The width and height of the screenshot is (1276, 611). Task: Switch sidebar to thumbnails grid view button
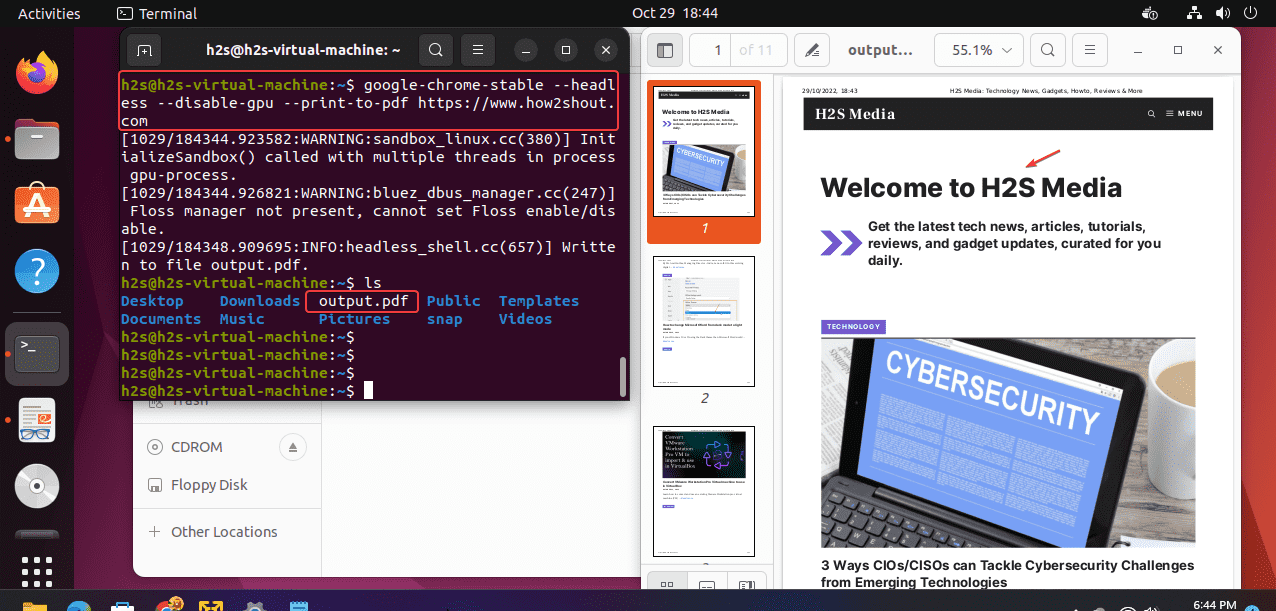(x=667, y=586)
